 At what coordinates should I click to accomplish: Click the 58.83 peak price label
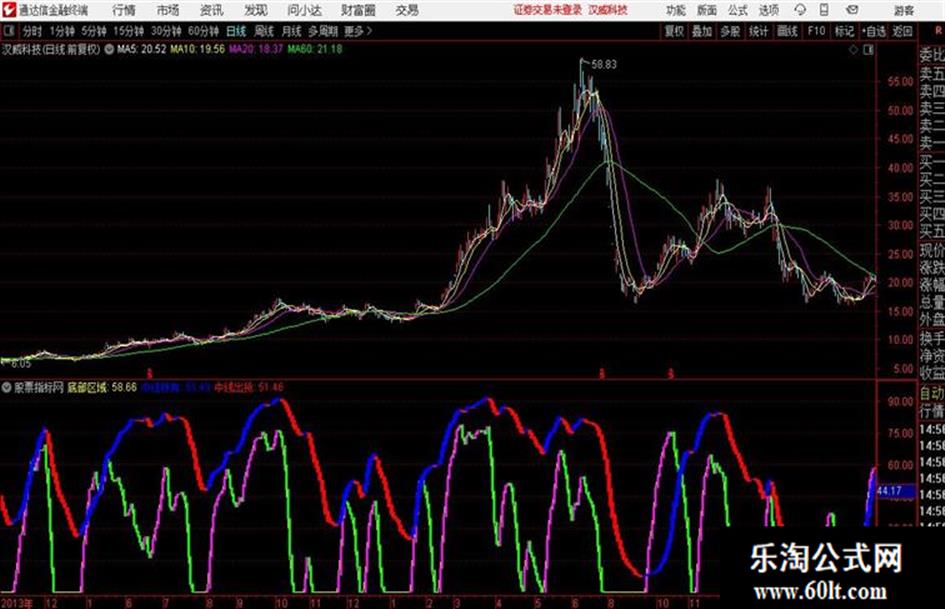(x=604, y=64)
